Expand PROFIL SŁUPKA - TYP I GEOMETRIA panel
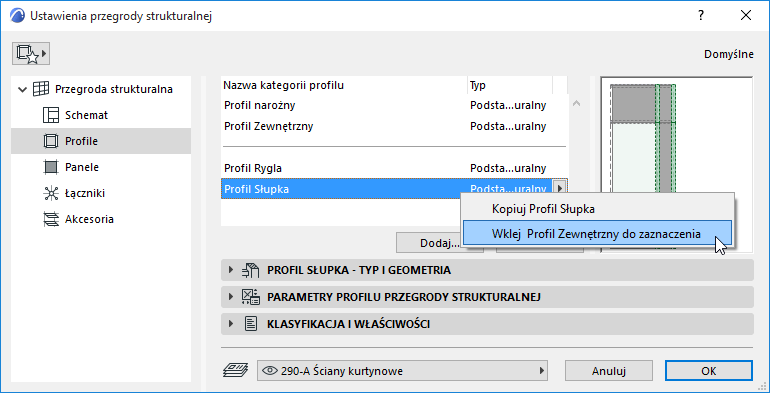 tap(231, 270)
